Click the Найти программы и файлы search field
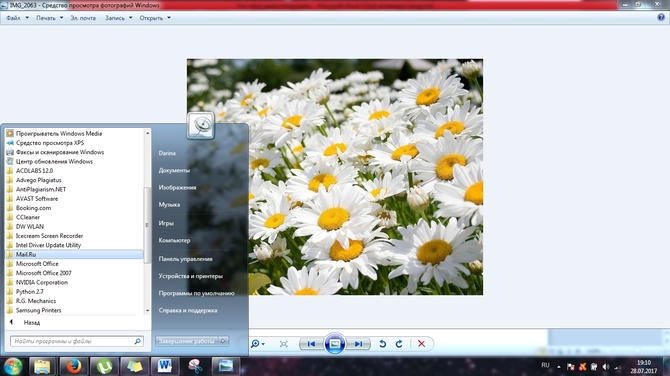The width and height of the screenshot is (670, 376). 77,341
